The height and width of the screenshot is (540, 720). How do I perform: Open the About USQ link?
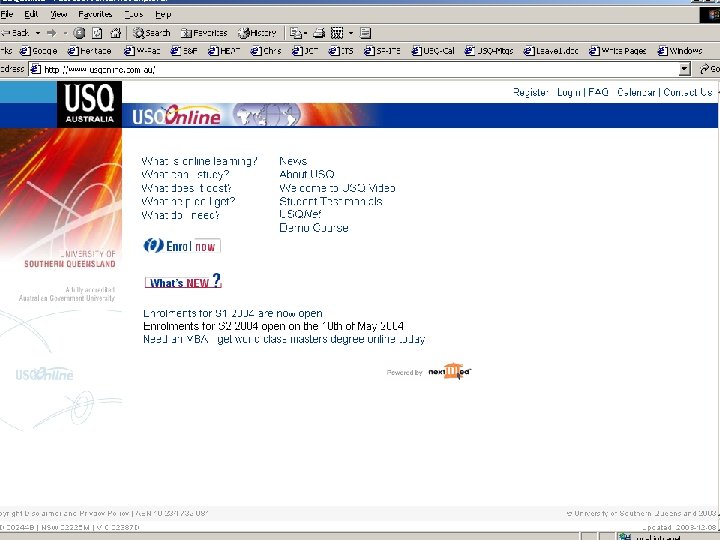(x=307, y=174)
